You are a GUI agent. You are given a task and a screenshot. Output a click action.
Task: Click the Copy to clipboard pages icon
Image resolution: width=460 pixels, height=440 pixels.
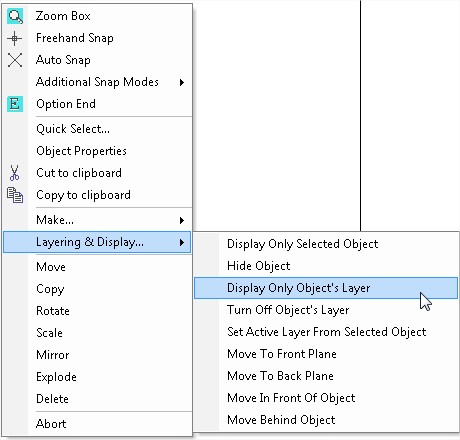[15, 195]
